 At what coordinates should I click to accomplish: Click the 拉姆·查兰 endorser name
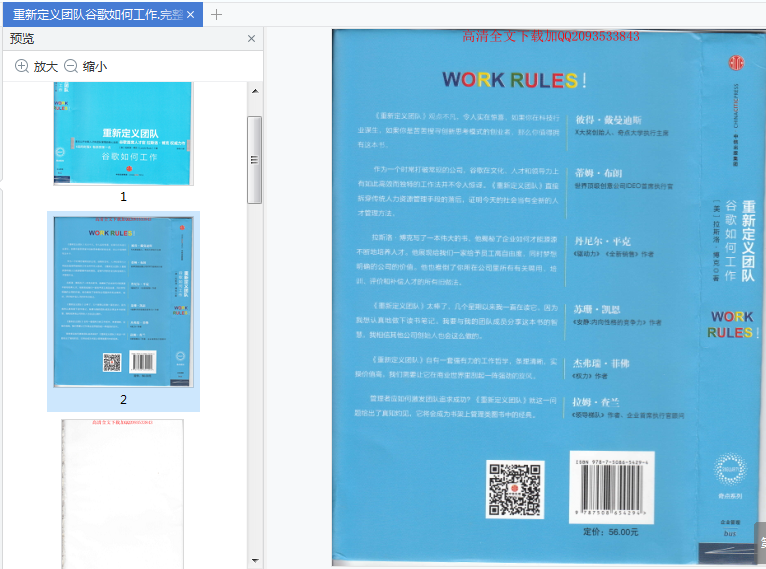[x=596, y=402]
